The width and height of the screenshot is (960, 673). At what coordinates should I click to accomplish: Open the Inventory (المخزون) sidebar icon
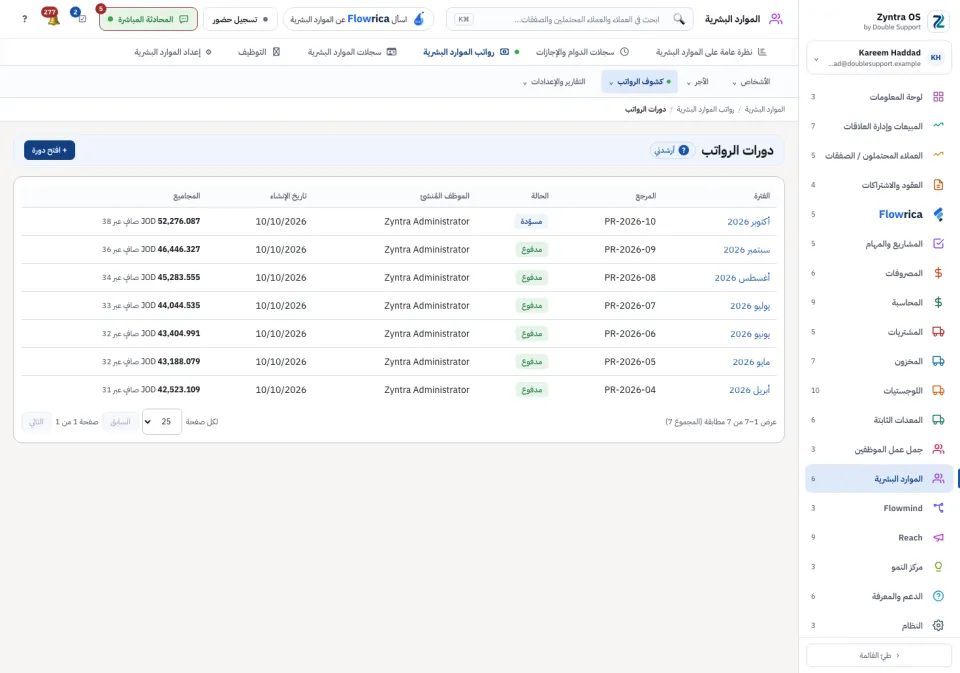pos(938,361)
